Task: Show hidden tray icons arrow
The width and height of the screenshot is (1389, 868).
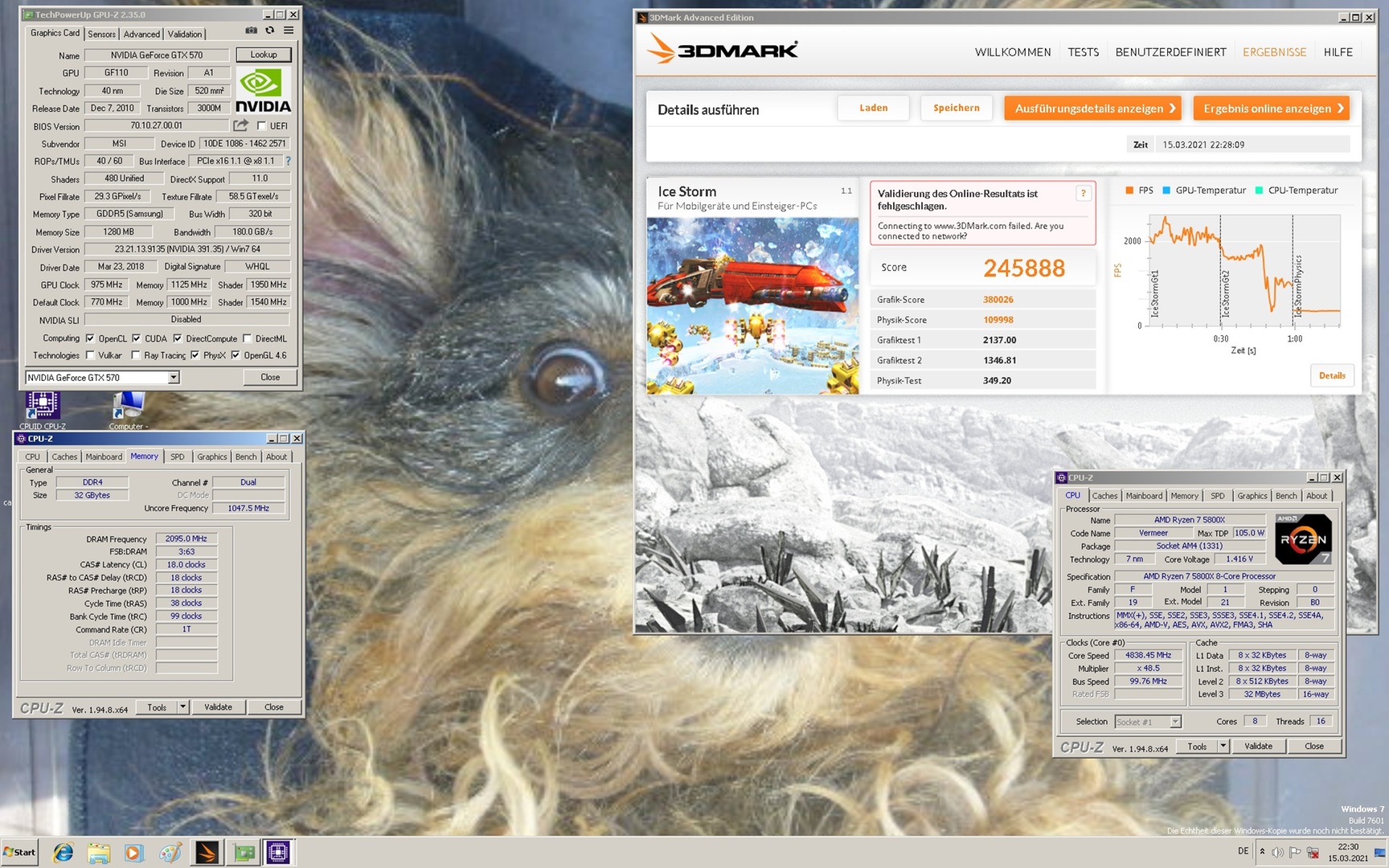Action: [1262, 852]
